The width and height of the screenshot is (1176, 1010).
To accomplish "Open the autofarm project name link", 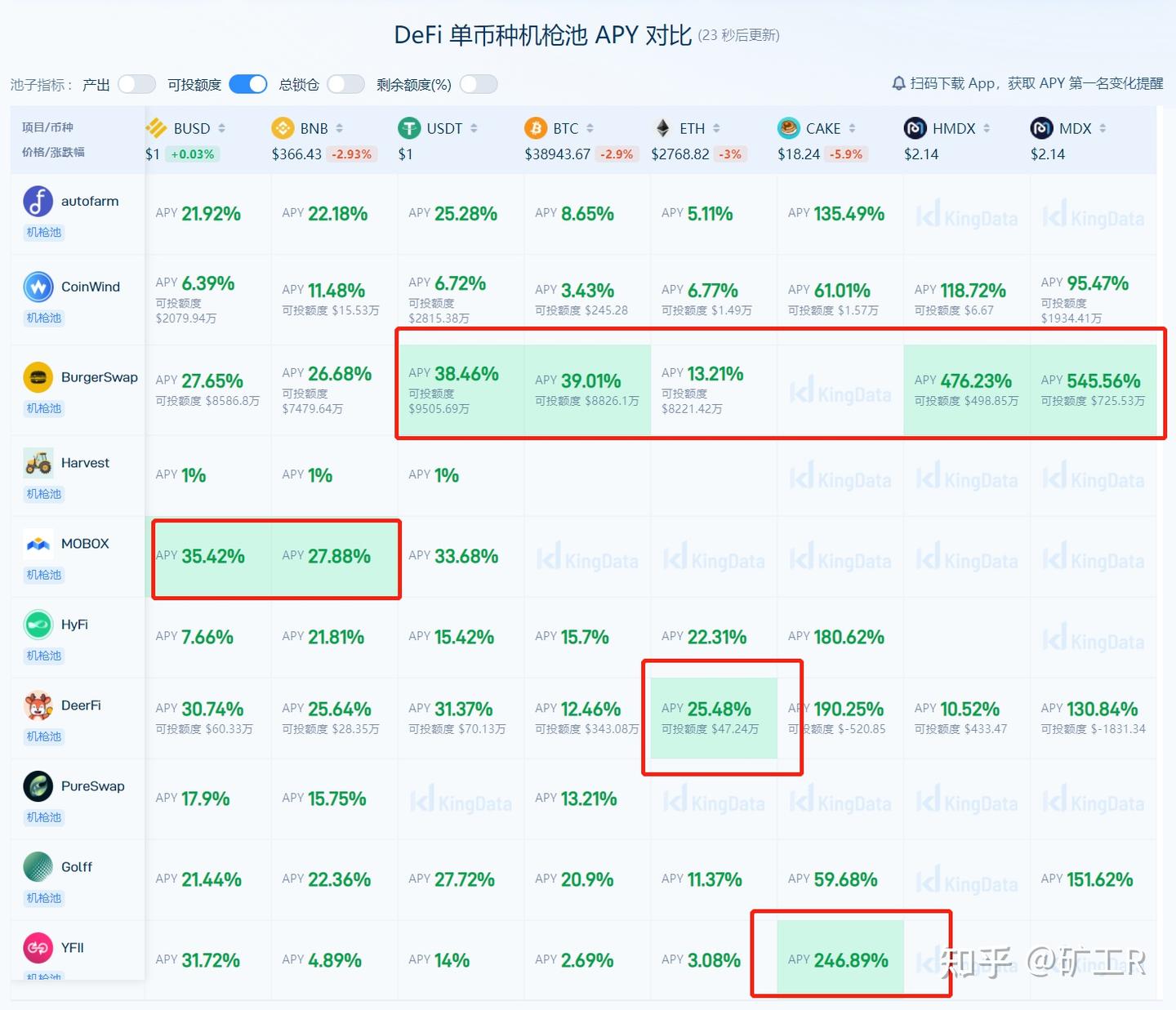I will click(x=90, y=201).
